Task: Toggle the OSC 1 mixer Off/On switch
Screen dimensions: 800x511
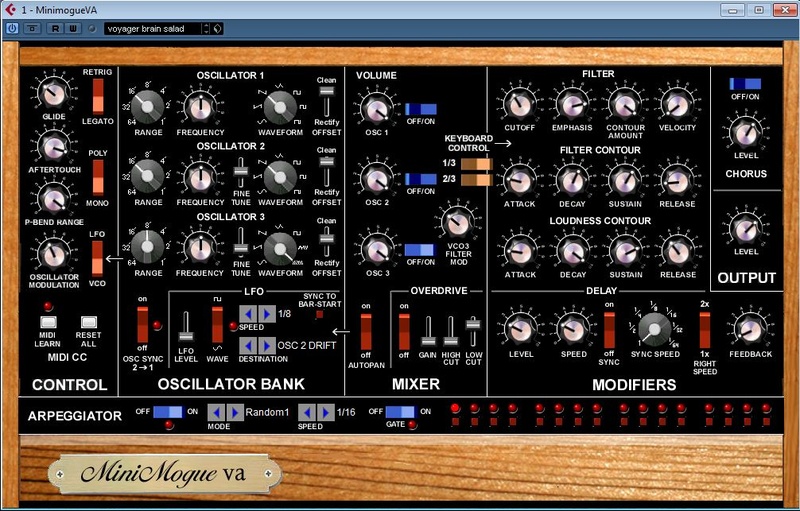Action: click(421, 109)
